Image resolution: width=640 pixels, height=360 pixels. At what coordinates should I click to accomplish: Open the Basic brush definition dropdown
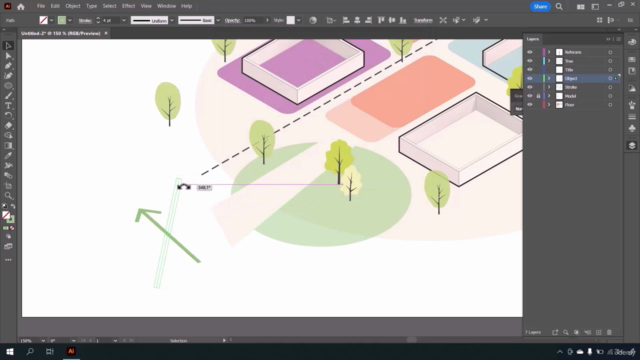[x=218, y=20]
